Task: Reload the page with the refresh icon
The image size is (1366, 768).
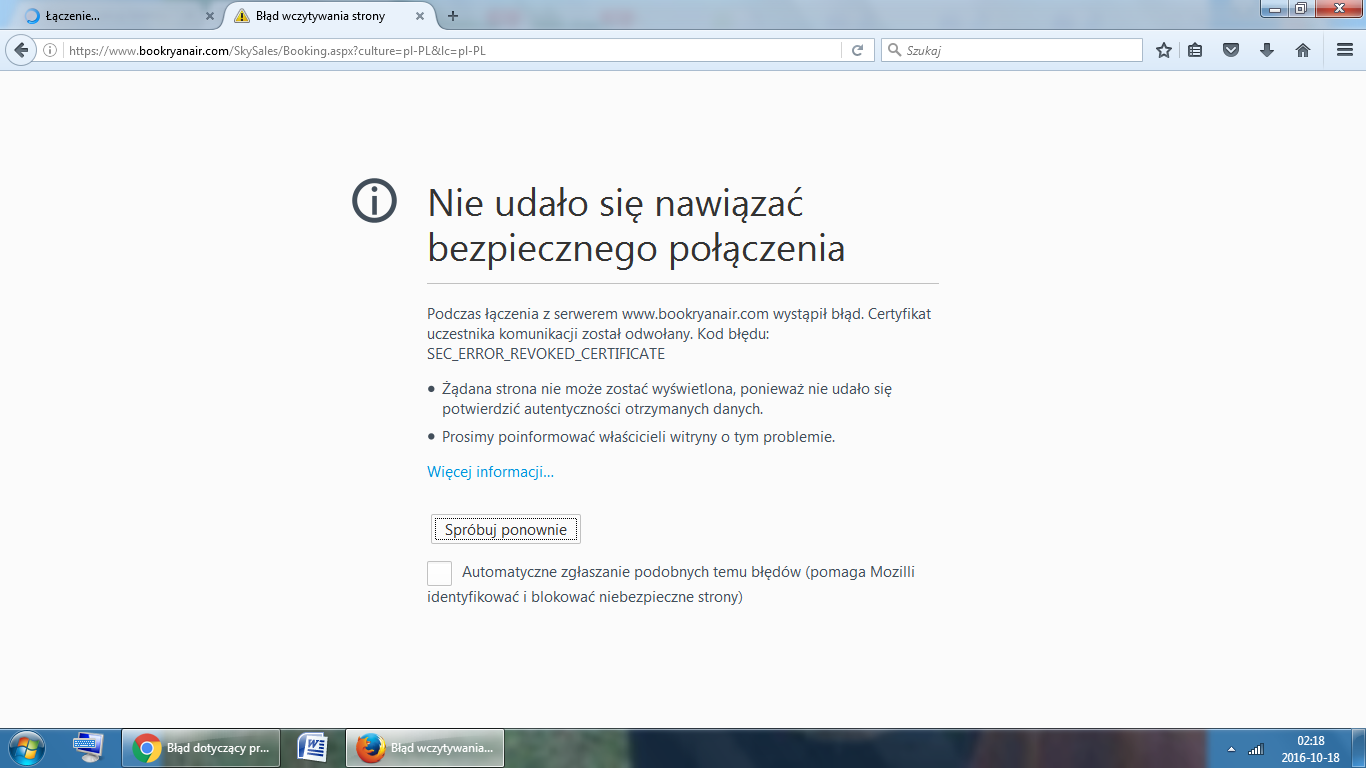Action: pos(857,50)
